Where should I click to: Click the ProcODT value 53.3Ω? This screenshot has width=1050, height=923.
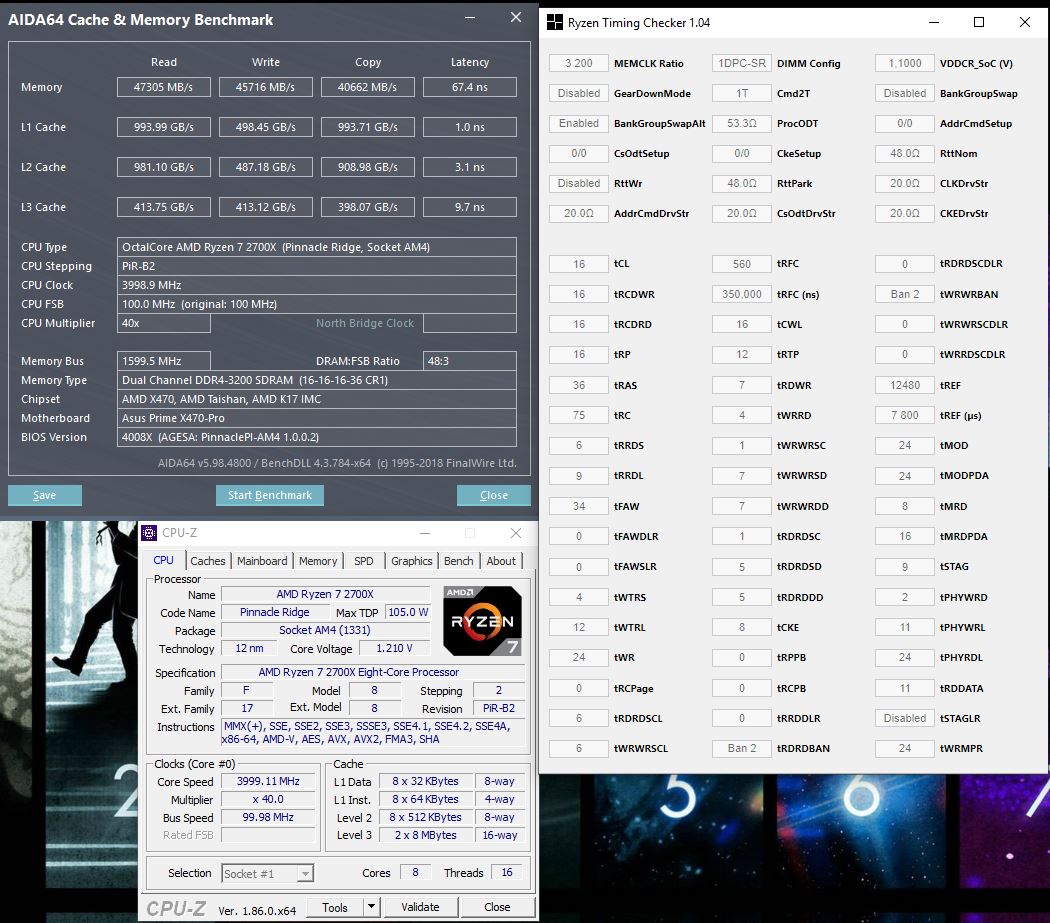[x=741, y=123]
